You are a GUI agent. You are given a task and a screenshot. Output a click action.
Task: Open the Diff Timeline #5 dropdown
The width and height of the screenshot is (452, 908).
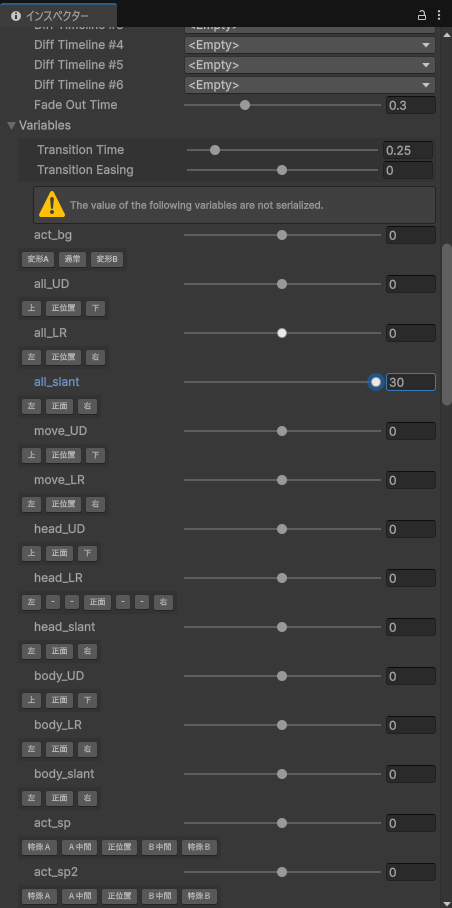point(310,65)
